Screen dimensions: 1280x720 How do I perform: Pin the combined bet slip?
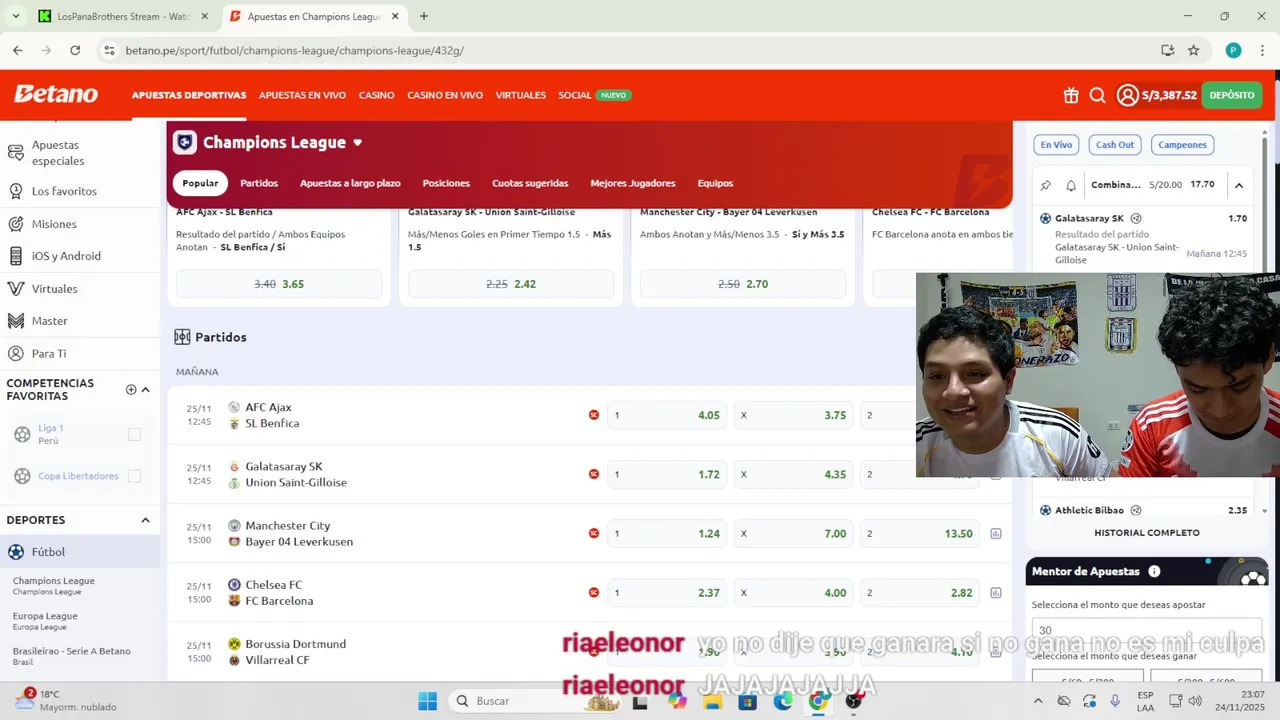(1046, 185)
